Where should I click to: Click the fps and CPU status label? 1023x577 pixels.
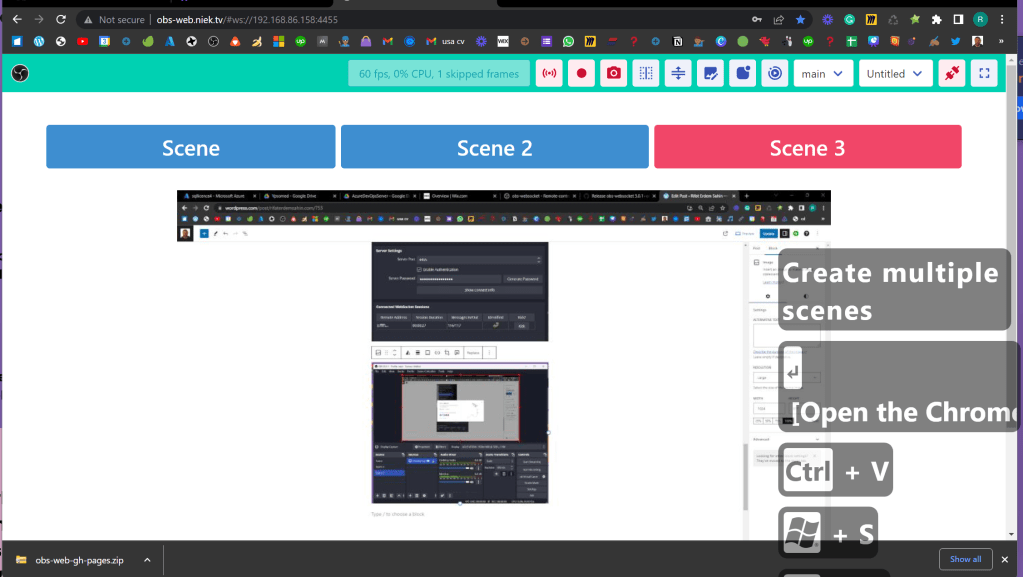[439, 74]
